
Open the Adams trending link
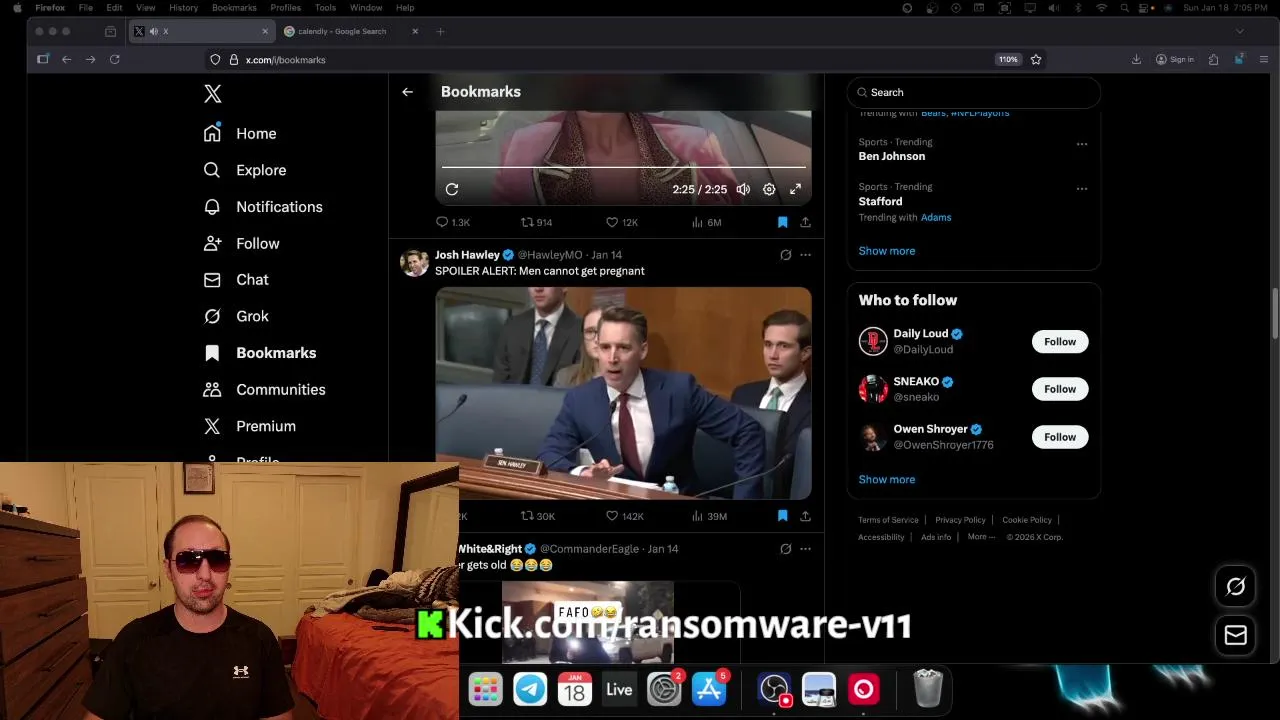pyautogui.click(x=936, y=217)
